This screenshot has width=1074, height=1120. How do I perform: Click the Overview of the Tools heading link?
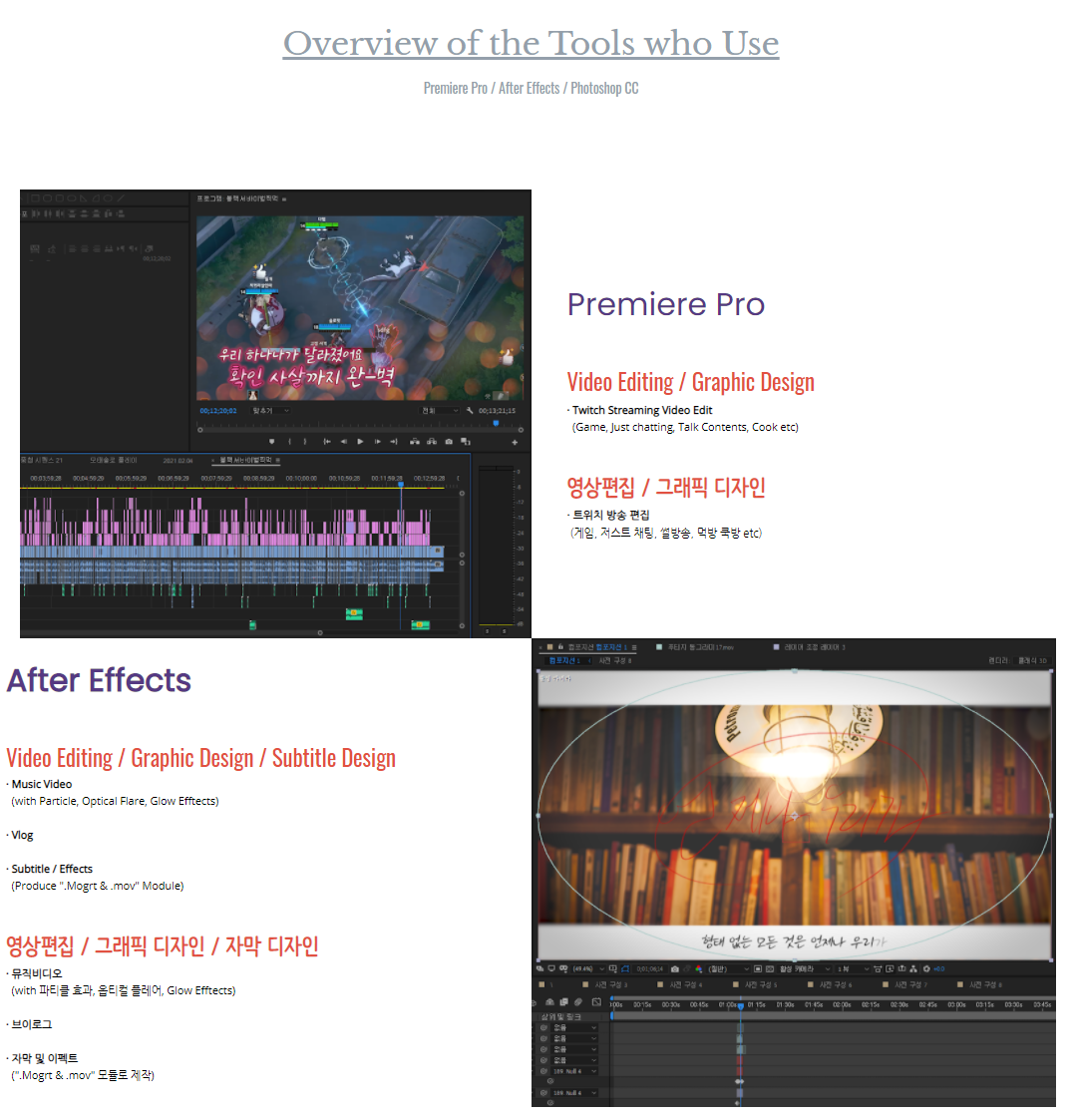point(531,43)
